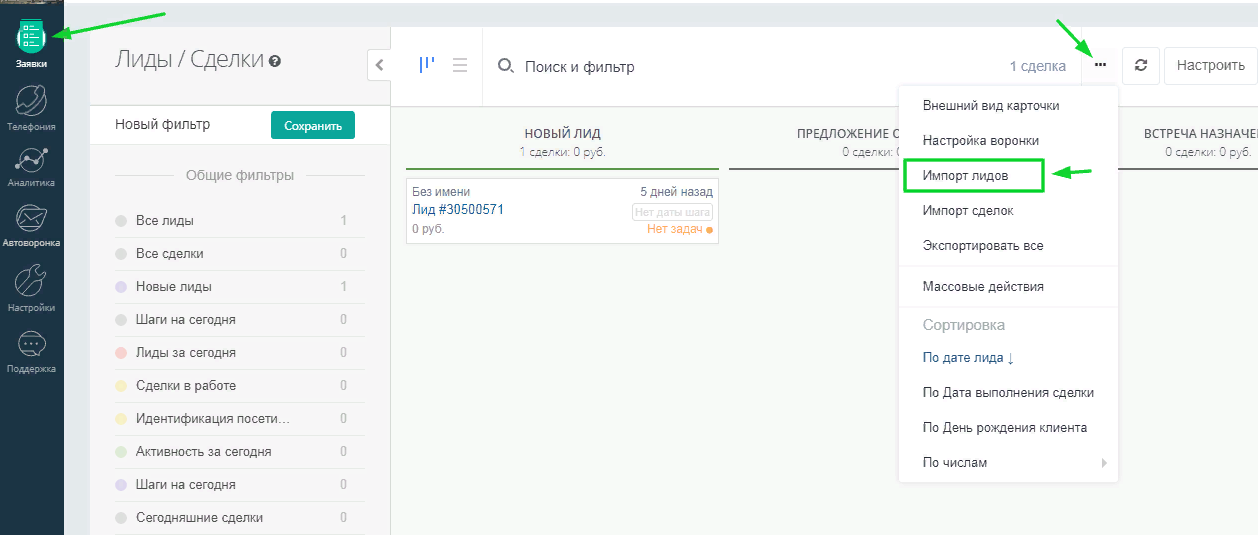This screenshot has width=1258, height=535.
Task: Click the НОВЫЙ ЛИД column header
Action: click(x=562, y=134)
